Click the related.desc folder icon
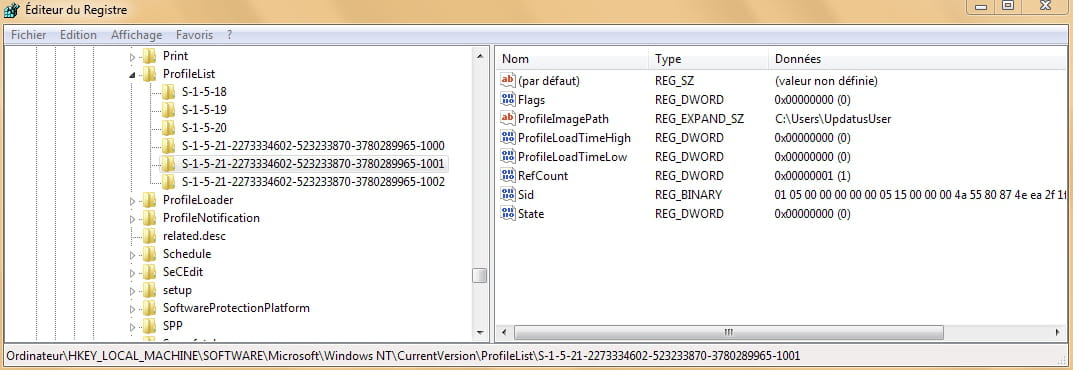The height and width of the screenshot is (370, 1073). click(149, 236)
